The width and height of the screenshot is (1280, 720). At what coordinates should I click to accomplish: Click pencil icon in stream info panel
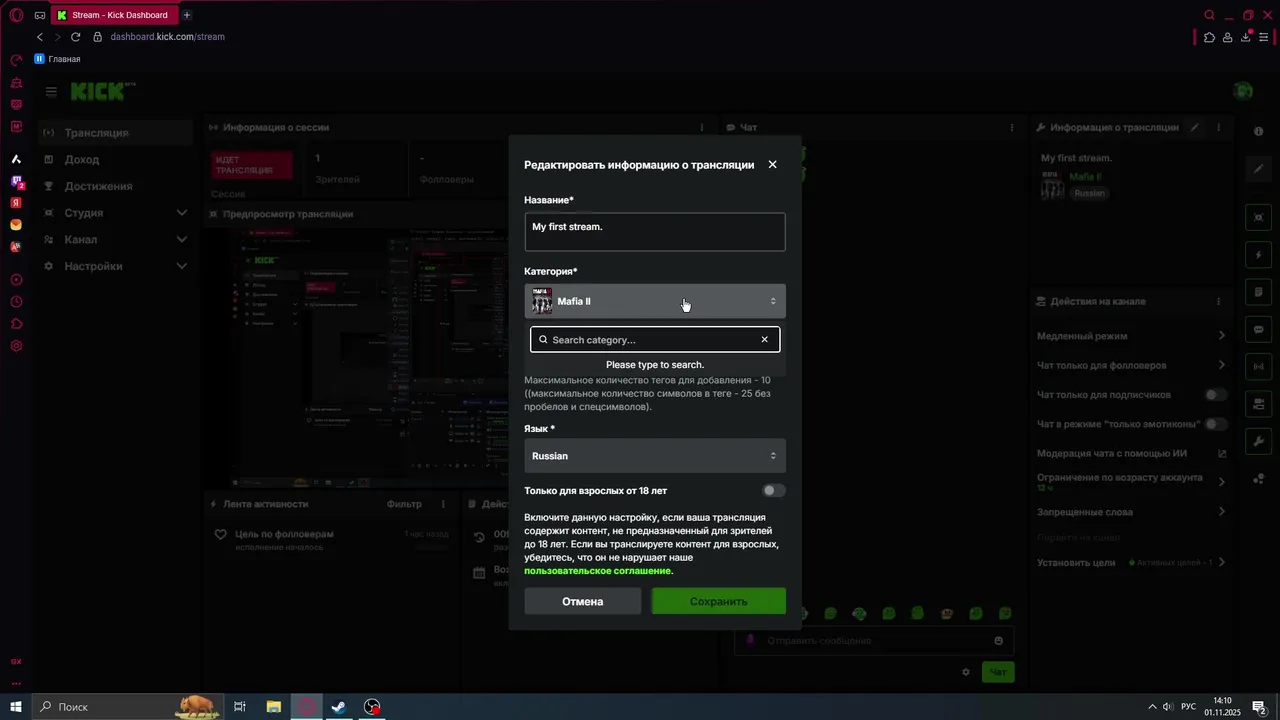pyautogui.click(x=1195, y=128)
